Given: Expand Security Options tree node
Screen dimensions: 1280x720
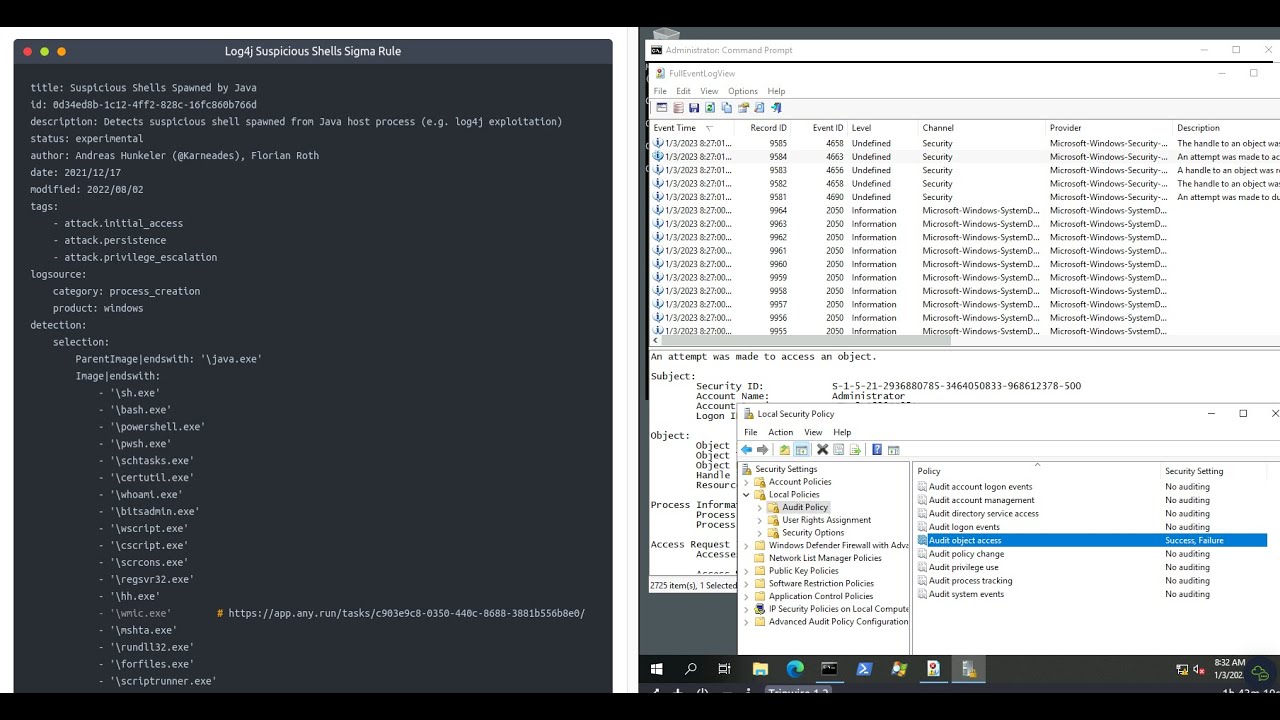Looking at the screenshot, I should click(x=759, y=533).
